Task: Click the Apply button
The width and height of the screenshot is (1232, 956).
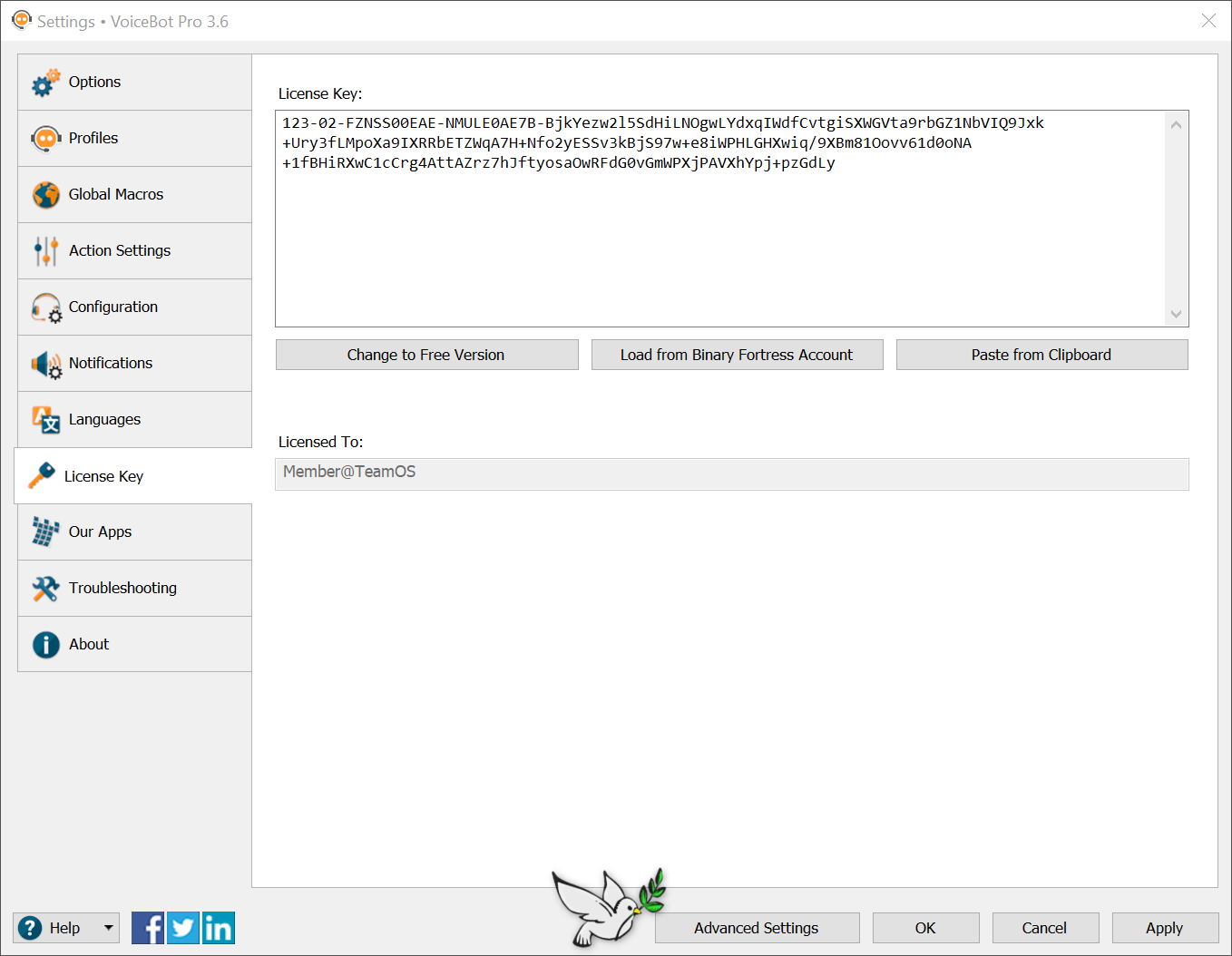Action: pos(1164,928)
